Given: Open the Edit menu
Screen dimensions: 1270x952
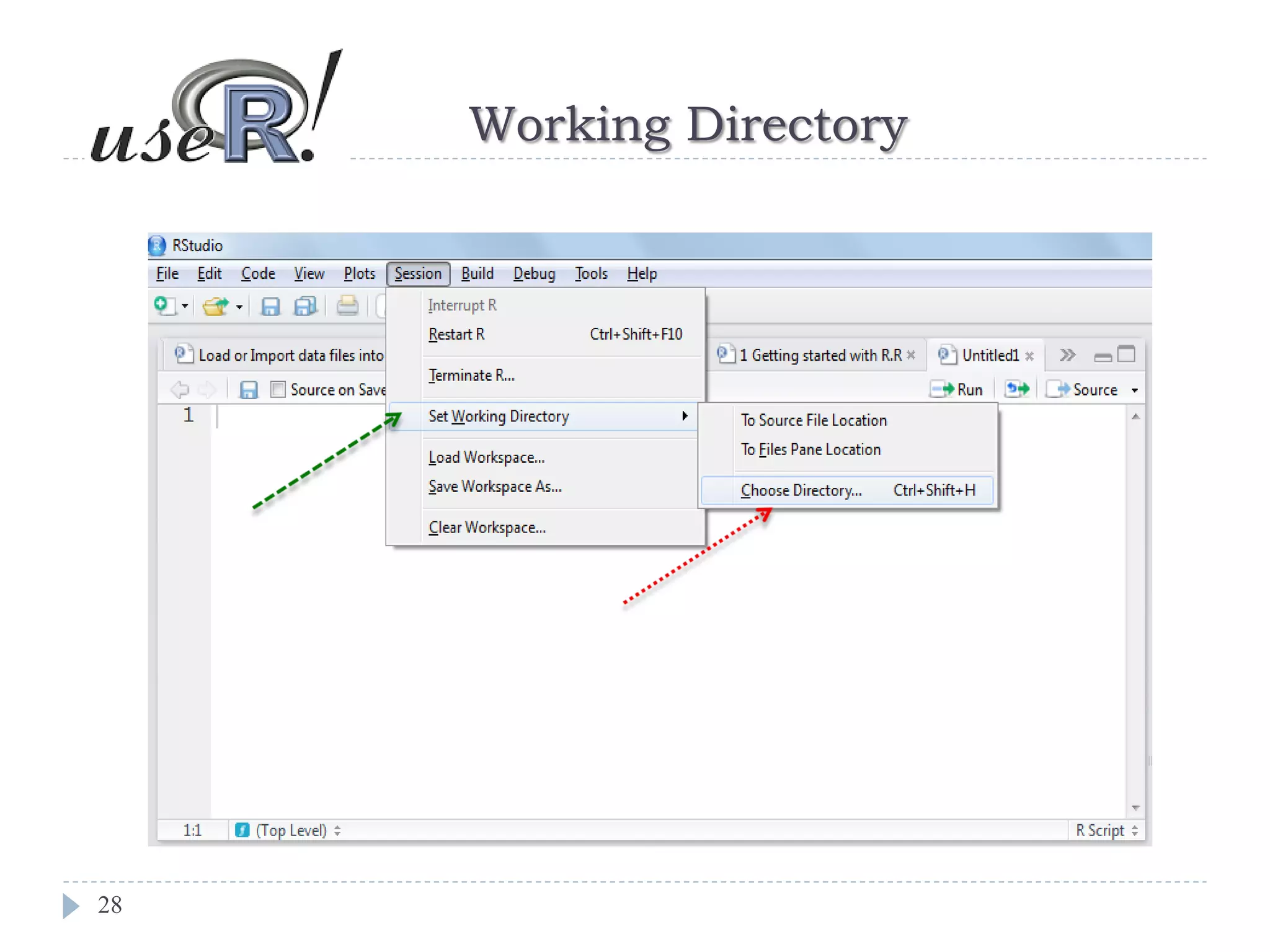Looking at the screenshot, I should click(210, 273).
